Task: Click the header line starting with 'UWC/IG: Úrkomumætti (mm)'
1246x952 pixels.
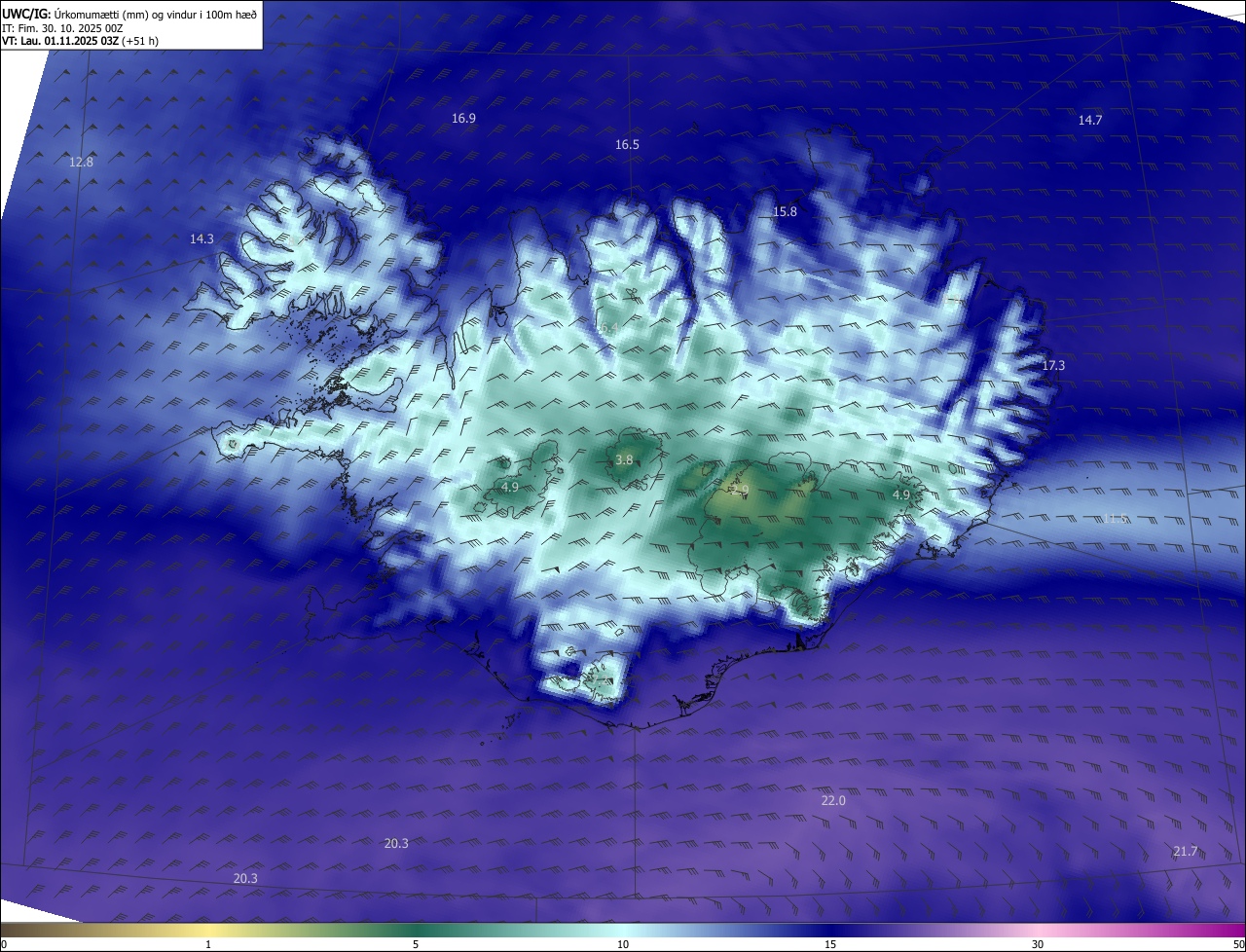Action: click(x=130, y=14)
